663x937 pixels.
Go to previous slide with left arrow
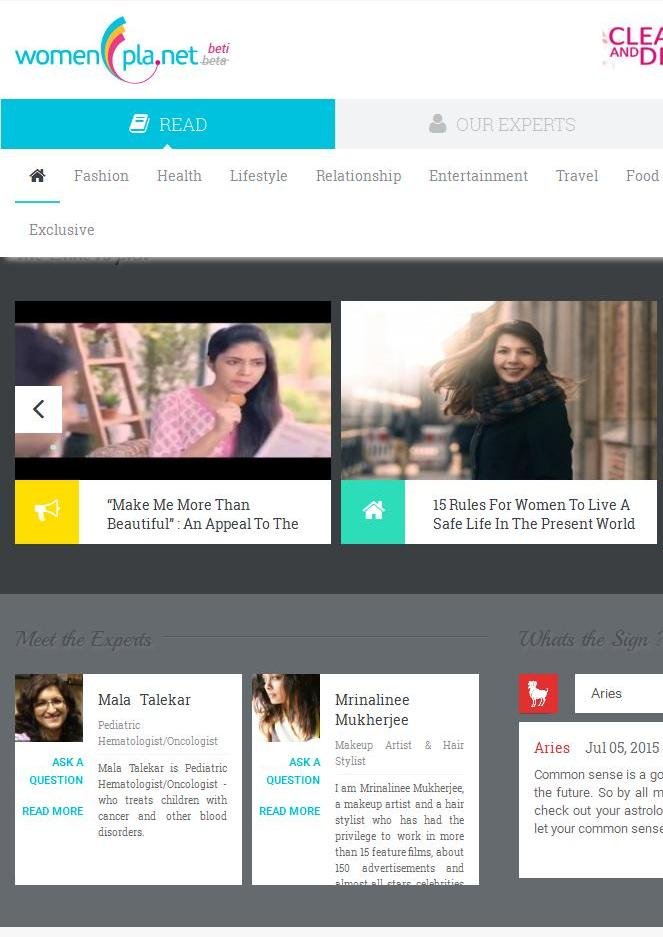[38, 409]
